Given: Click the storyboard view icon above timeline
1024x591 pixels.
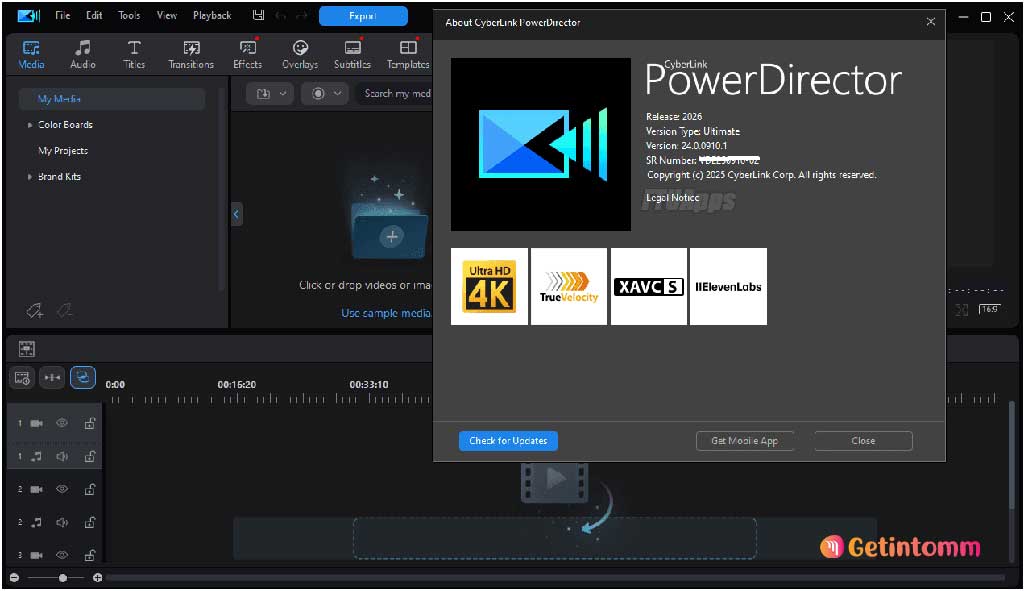Looking at the screenshot, I should 27,349.
